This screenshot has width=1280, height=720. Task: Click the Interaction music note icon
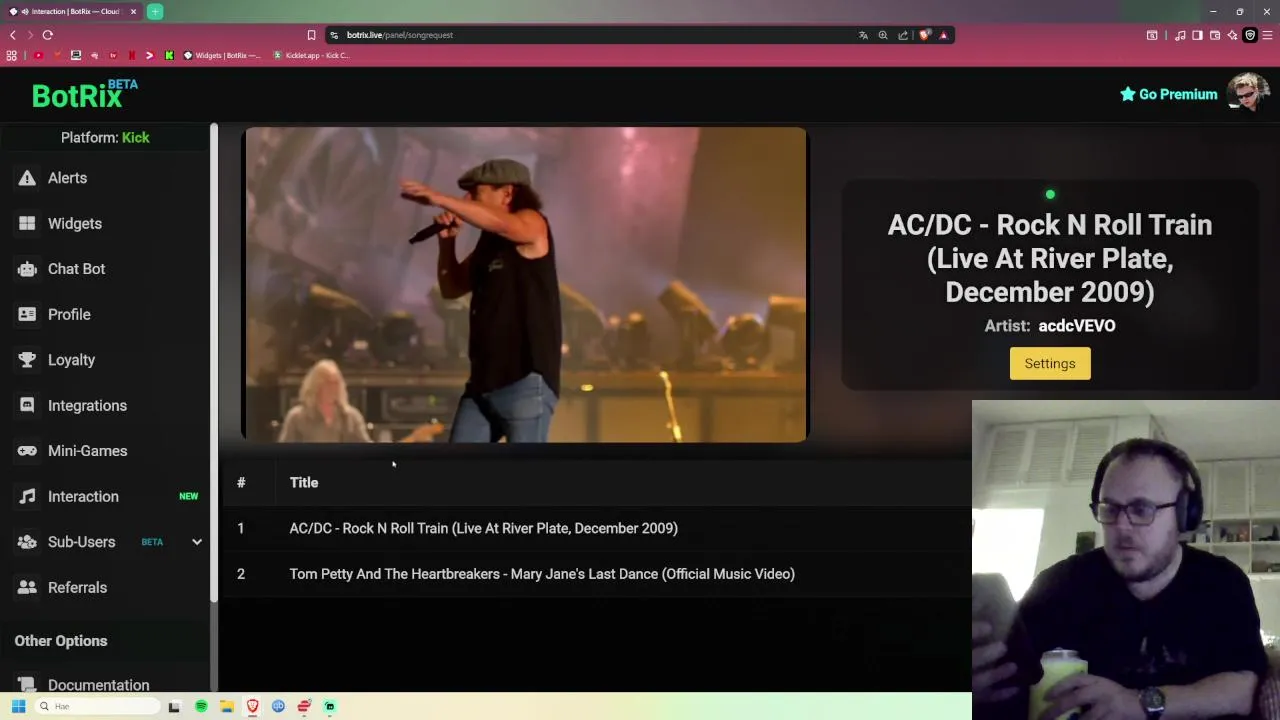coord(27,496)
